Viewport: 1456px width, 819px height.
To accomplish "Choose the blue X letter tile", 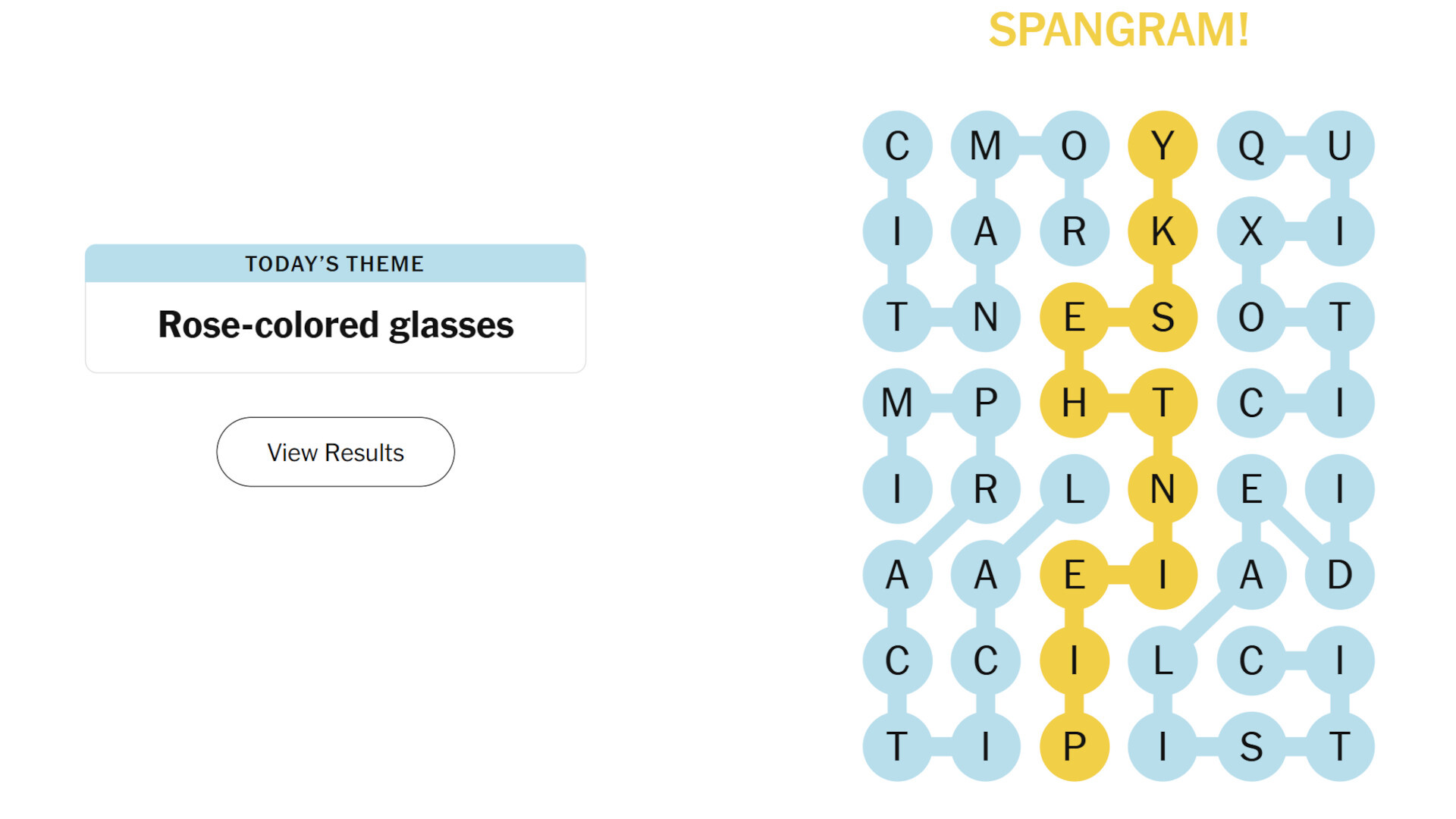I will (1251, 231).
